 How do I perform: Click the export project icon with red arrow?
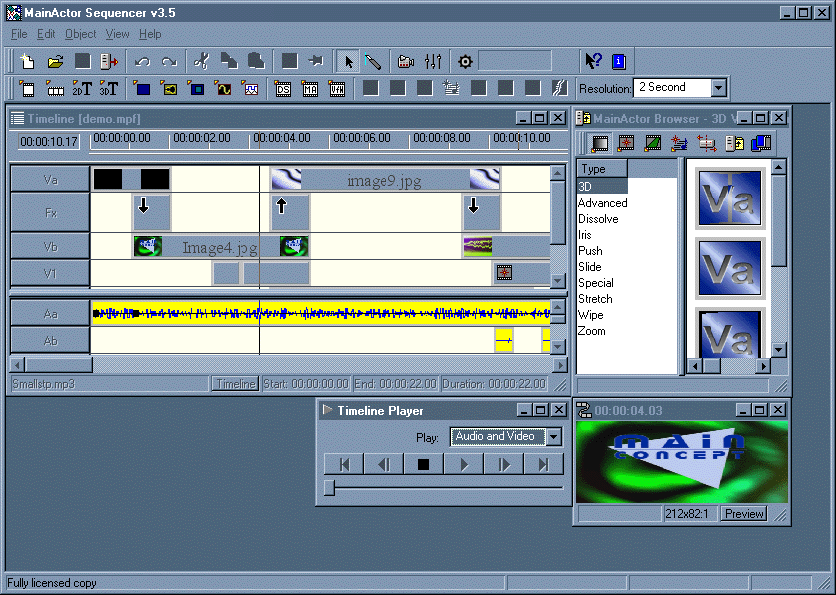pyautogui.click(x=109, y=61)
